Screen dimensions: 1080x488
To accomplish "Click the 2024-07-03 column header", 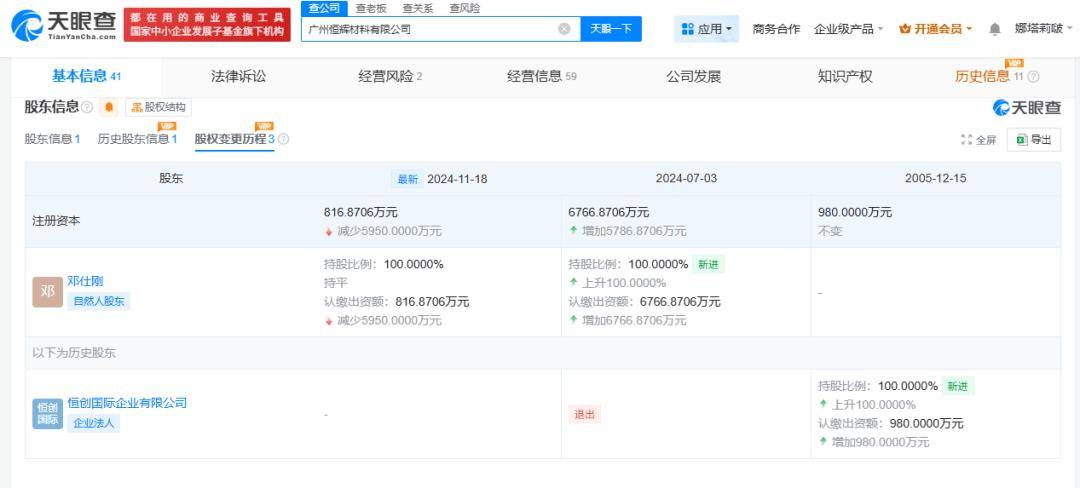I will [x=686, y=178].
